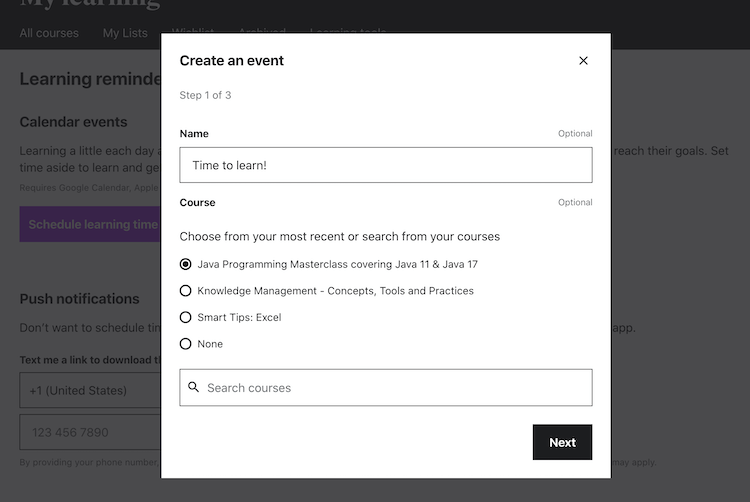Click Choose from your most recent text
This screenshot has width=750, height=502.
[340, 237]
